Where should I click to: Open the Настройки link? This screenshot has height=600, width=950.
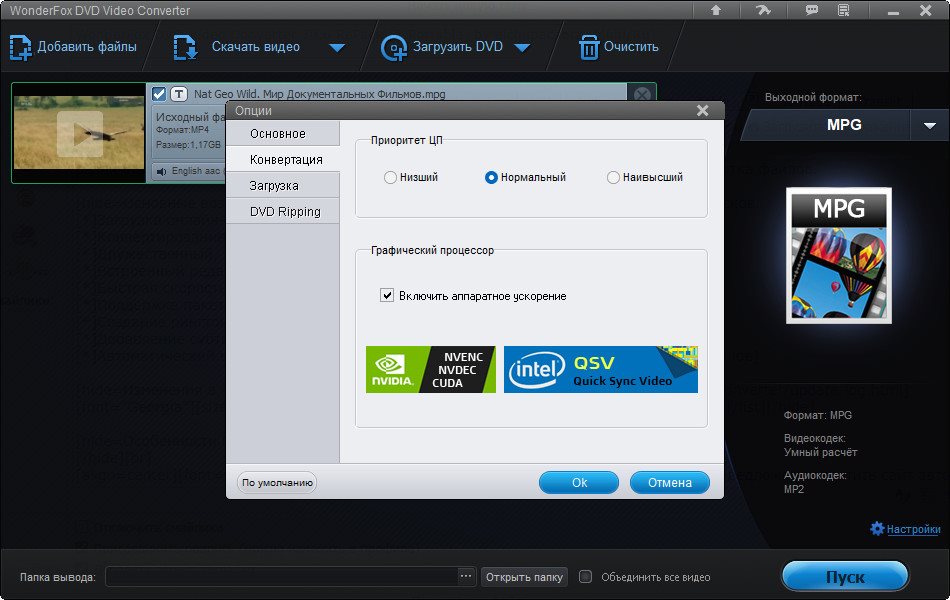click(x=913, y=529)
